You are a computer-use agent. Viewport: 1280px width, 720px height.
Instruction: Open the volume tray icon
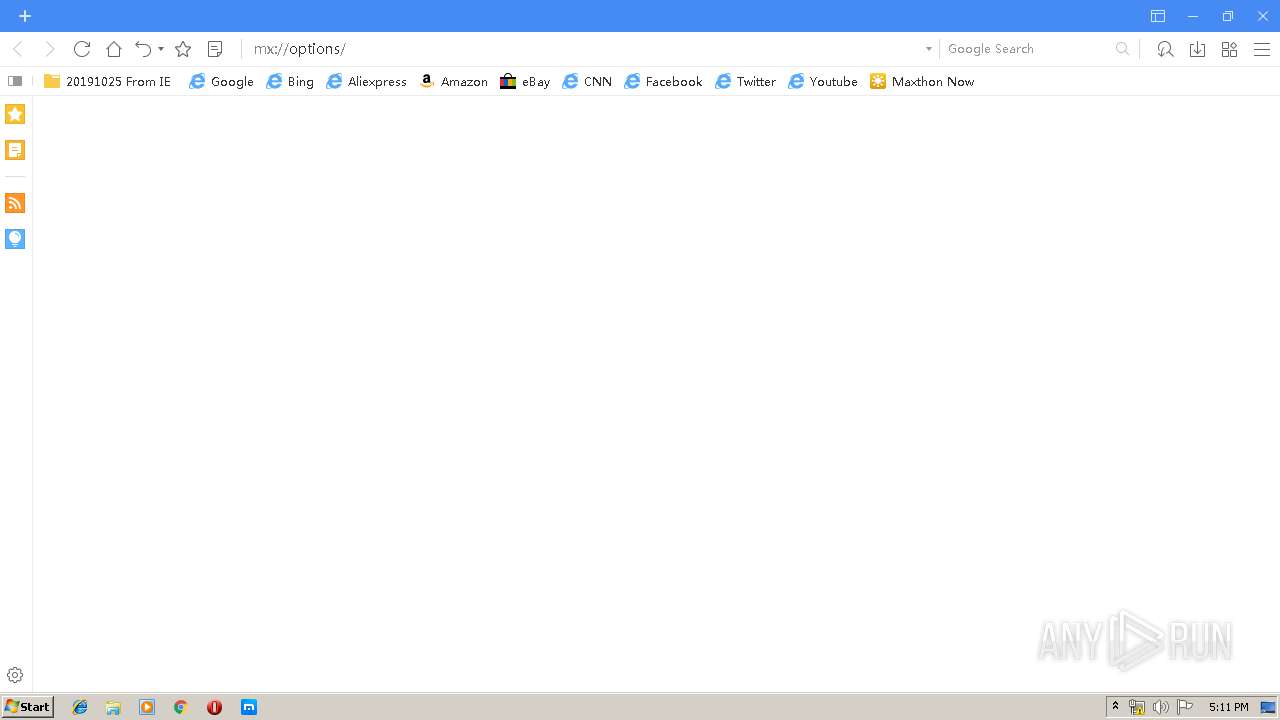[x=1160, y=707]
